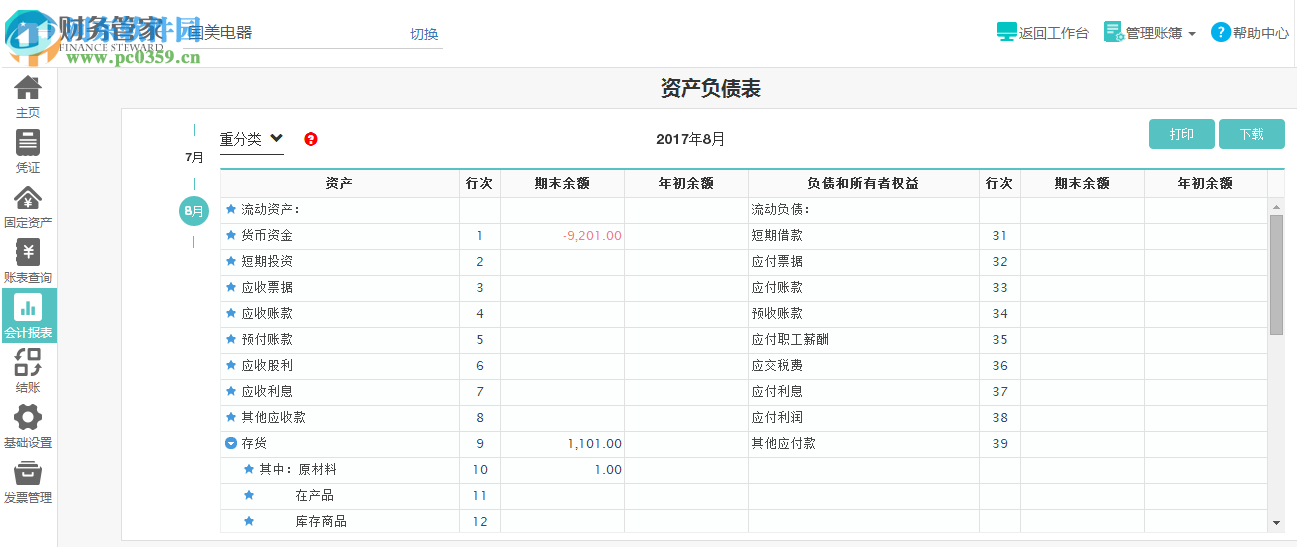Screen dimensions: 1297x547
Task: Click 返回工作台 return to workbench
Action: click(1043, 33)
